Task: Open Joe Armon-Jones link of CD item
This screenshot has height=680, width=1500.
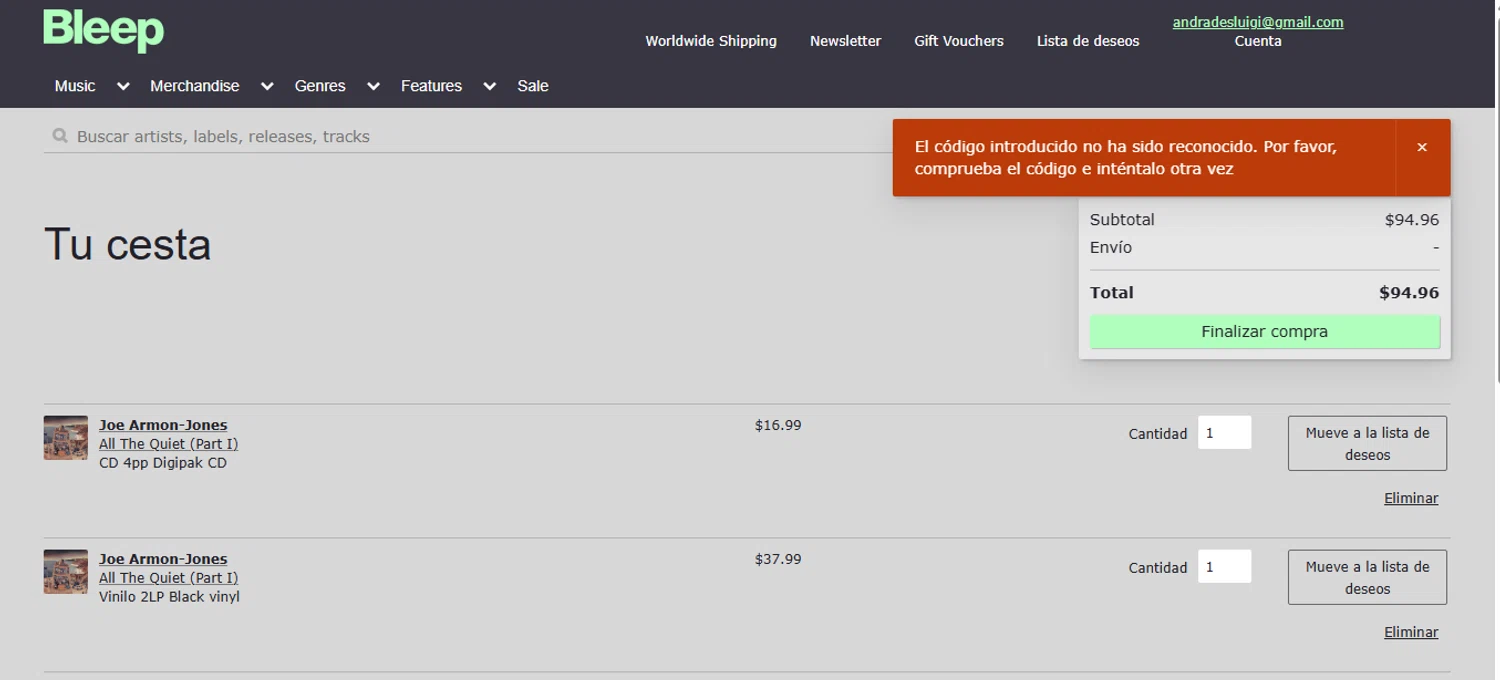Action: [x=163, y=425]
